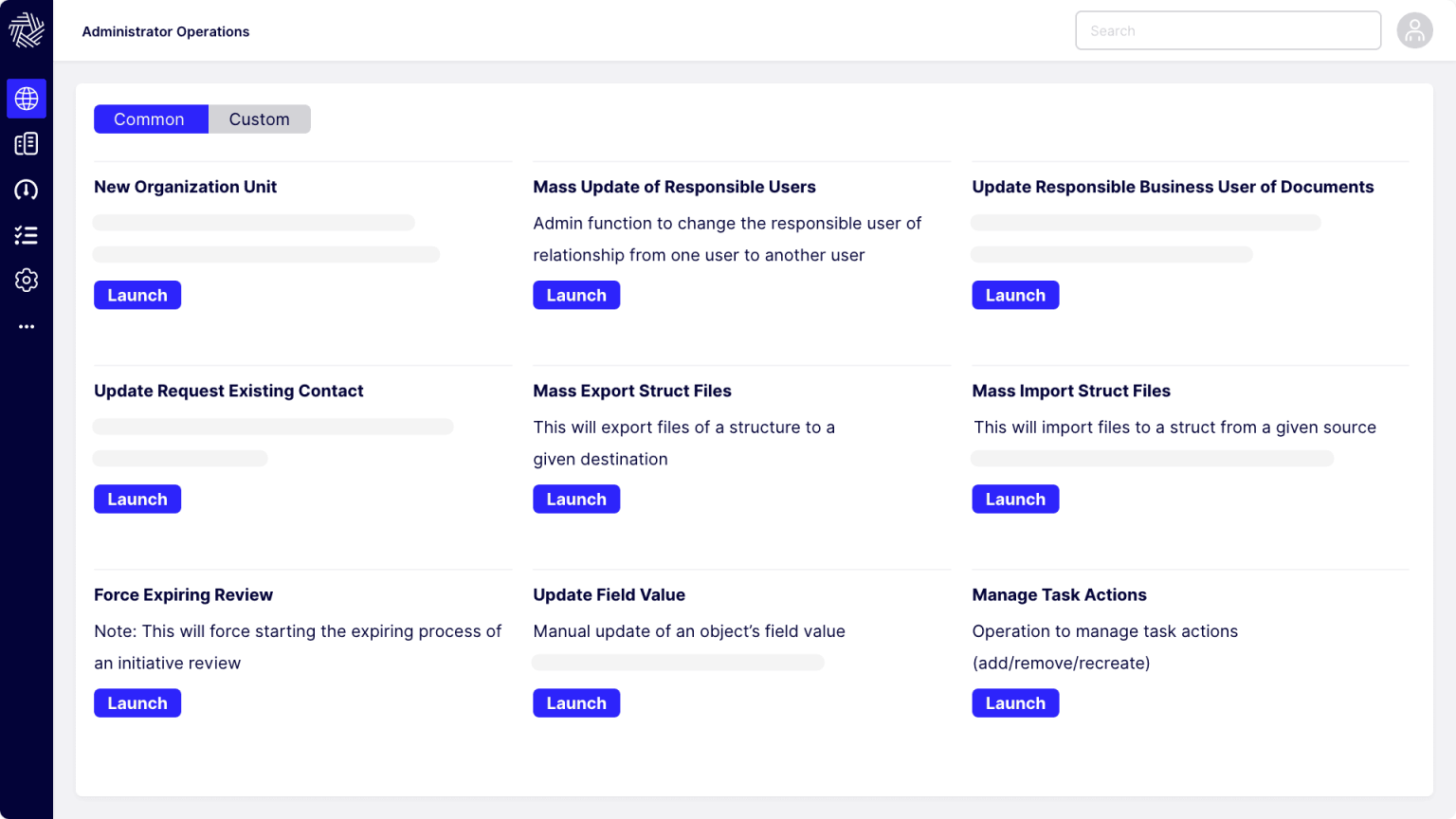Launch Mass Import Struct Files
The width and height of the screenshot is (1456, 819).
pyautogui.click(x=1015, y=499)
